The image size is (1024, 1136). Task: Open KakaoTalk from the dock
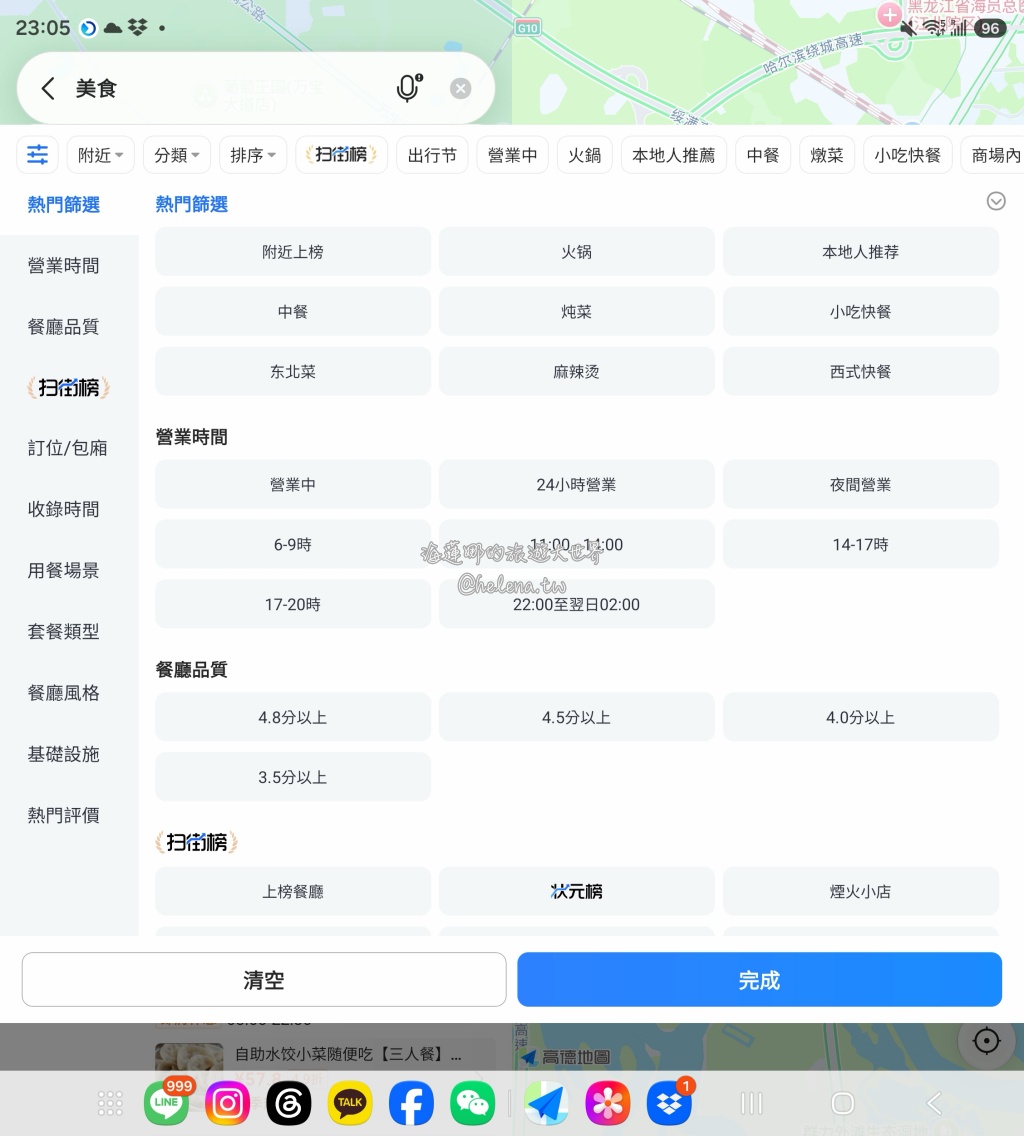tap(350, 1103)
